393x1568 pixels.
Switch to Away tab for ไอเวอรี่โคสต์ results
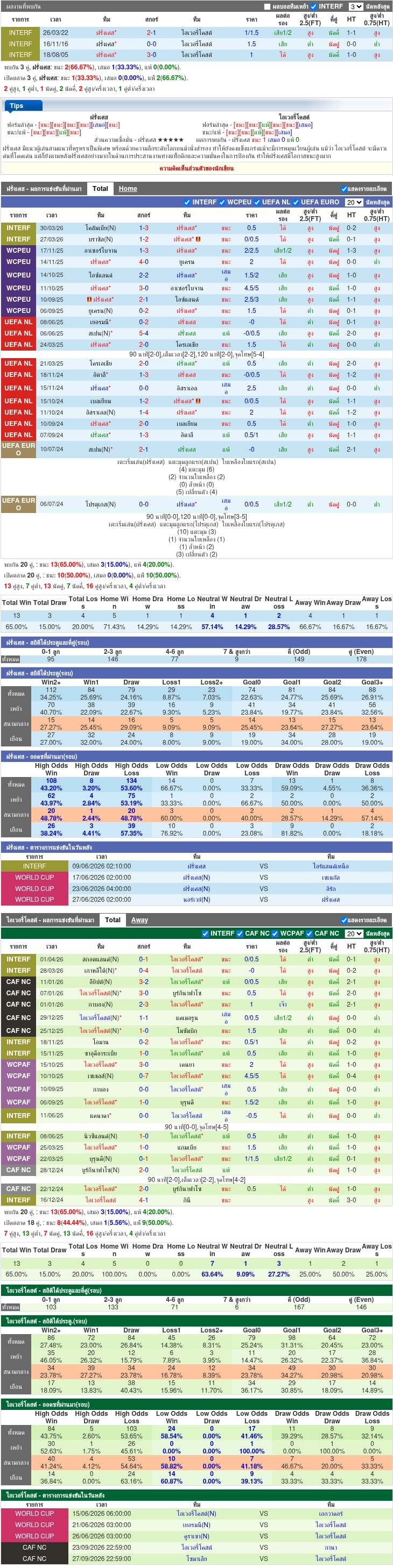tap(139, 921)
